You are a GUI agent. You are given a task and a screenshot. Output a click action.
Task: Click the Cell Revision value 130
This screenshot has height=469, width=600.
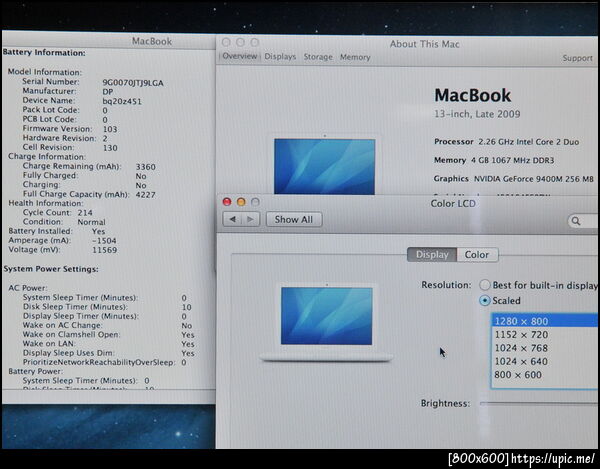(x=110, y=148)
